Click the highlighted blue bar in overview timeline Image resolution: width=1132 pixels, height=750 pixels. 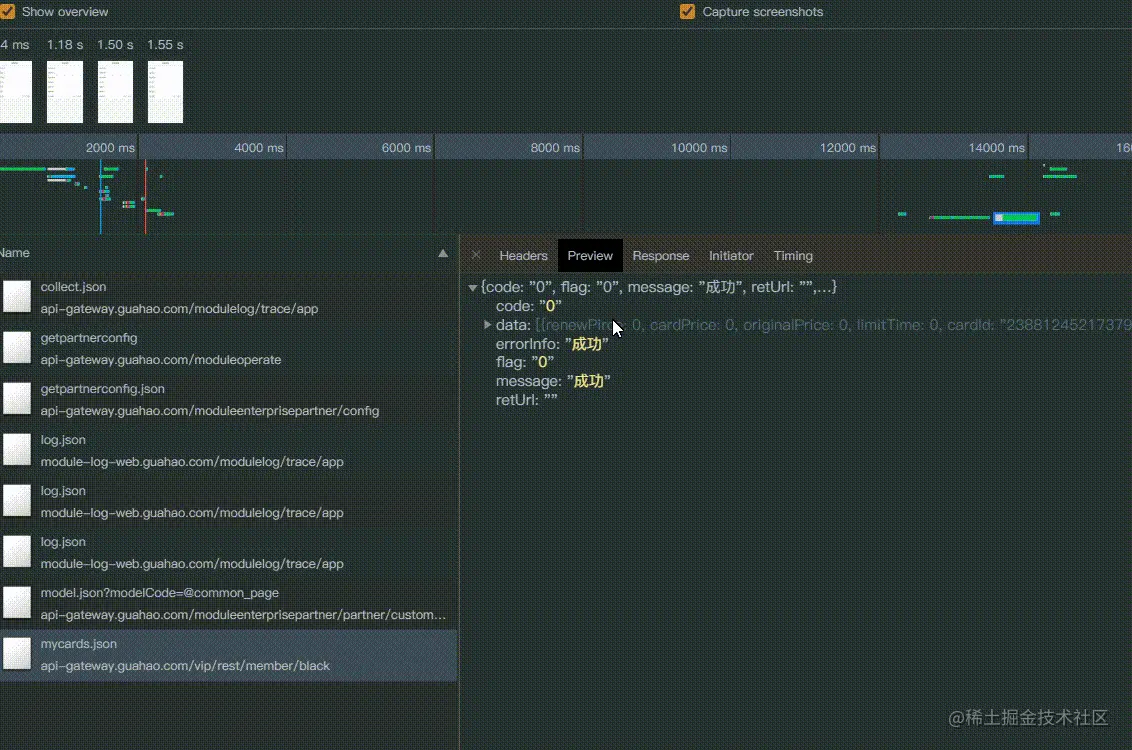tap(1016, 217)
